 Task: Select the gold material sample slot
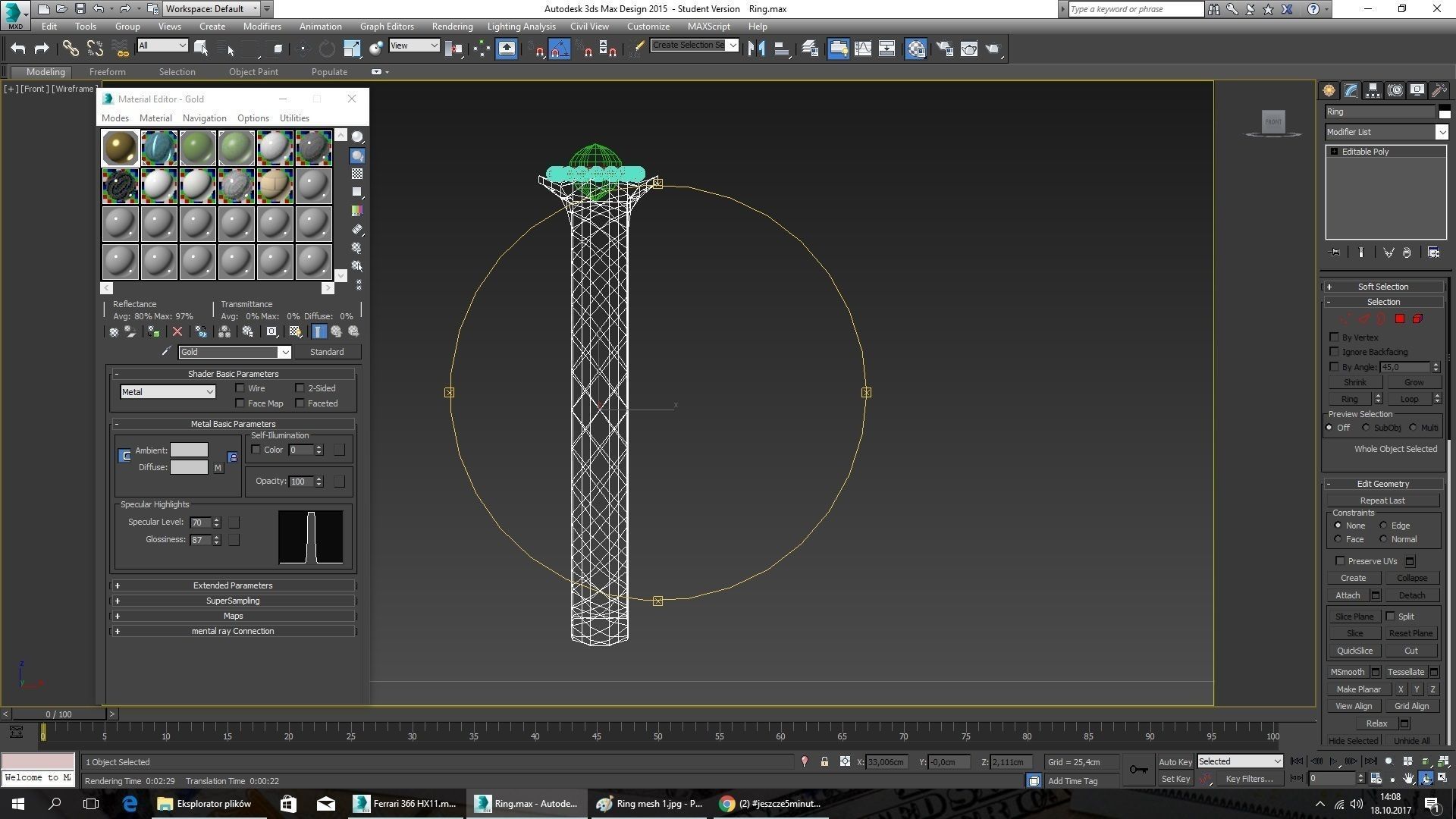(121, 148)
